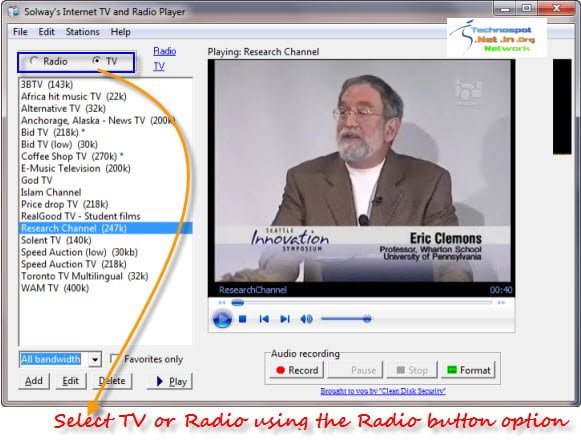Adjust the player volume slider
The width and height of the screenshot is (581, 440).
click(x=367, y=319)
